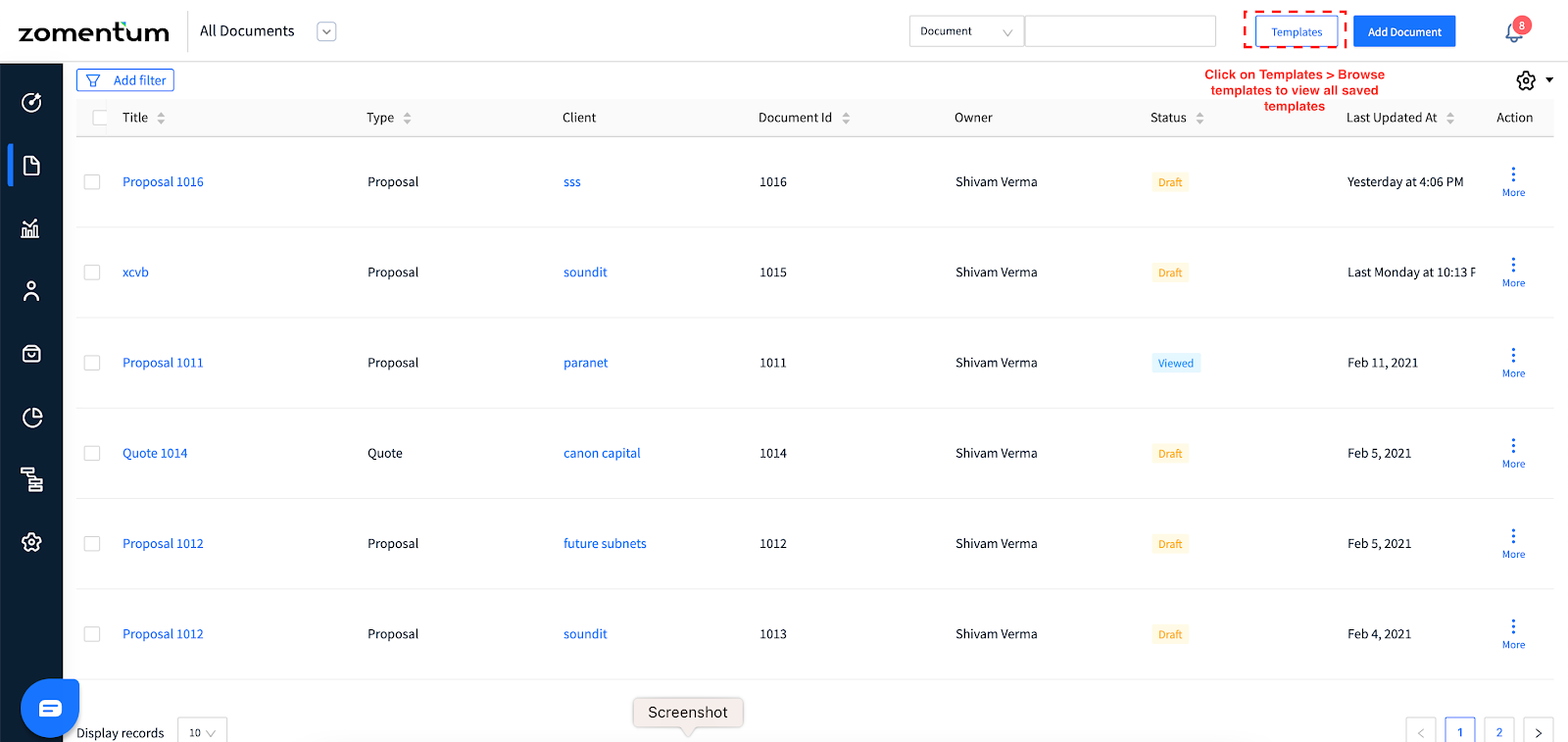The width and height of the screenshot is (1568, 742).
Task: Click the zomentum logo
Action: click(x=94, y=32)
